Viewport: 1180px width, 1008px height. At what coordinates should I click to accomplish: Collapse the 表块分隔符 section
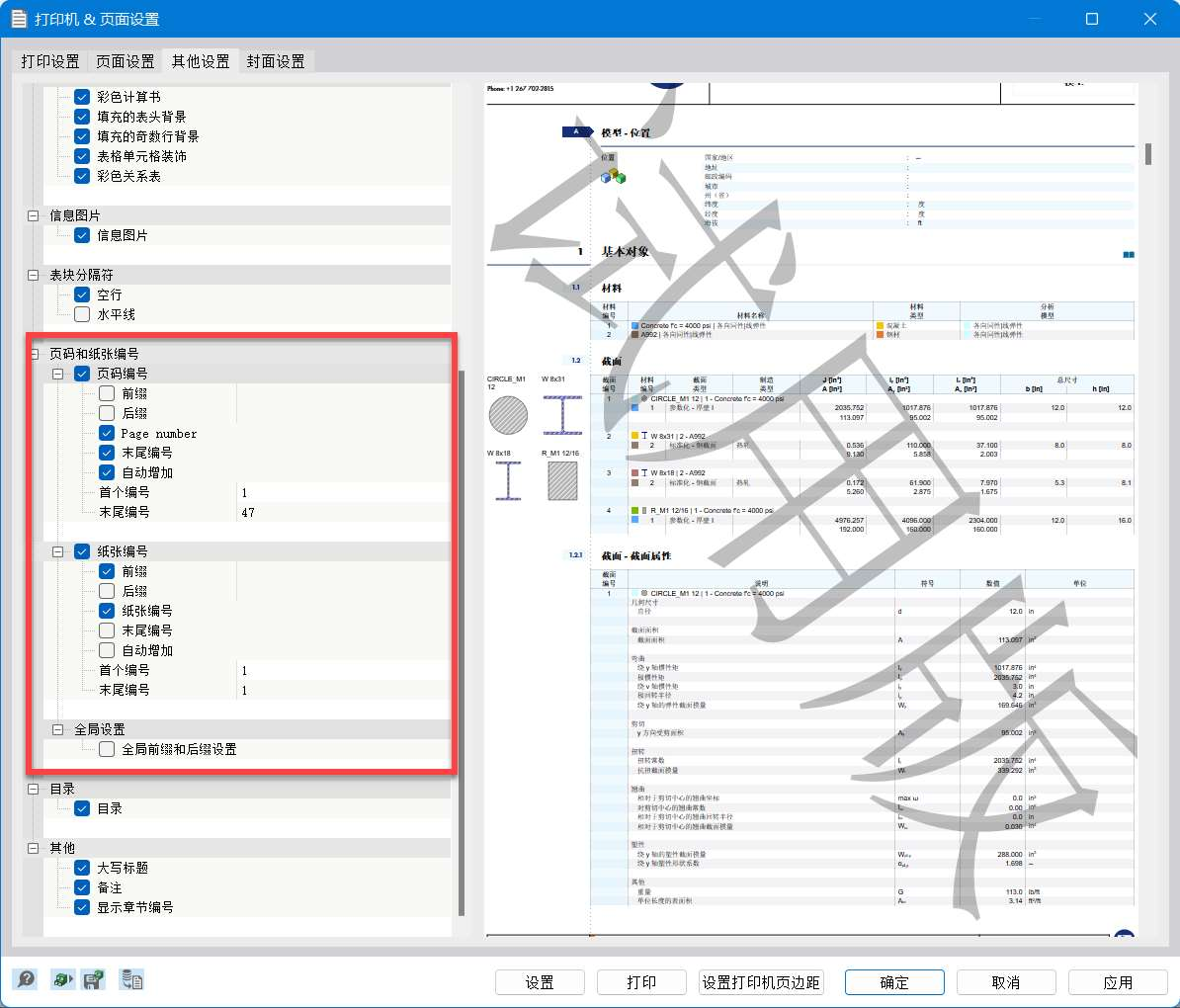(x=34, y=275)
